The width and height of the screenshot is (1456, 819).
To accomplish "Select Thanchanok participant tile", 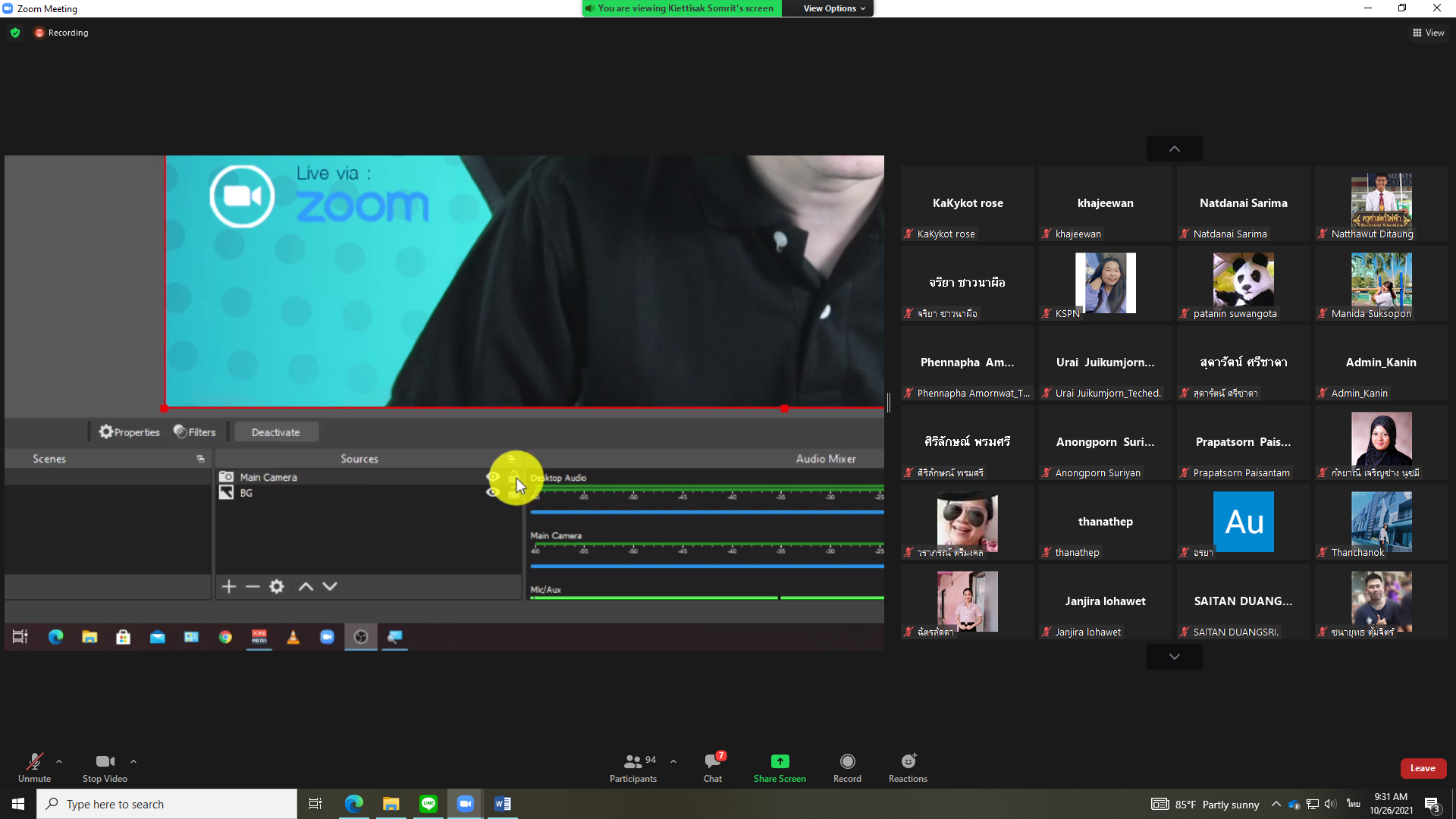I will click(x=1382, y=522).
